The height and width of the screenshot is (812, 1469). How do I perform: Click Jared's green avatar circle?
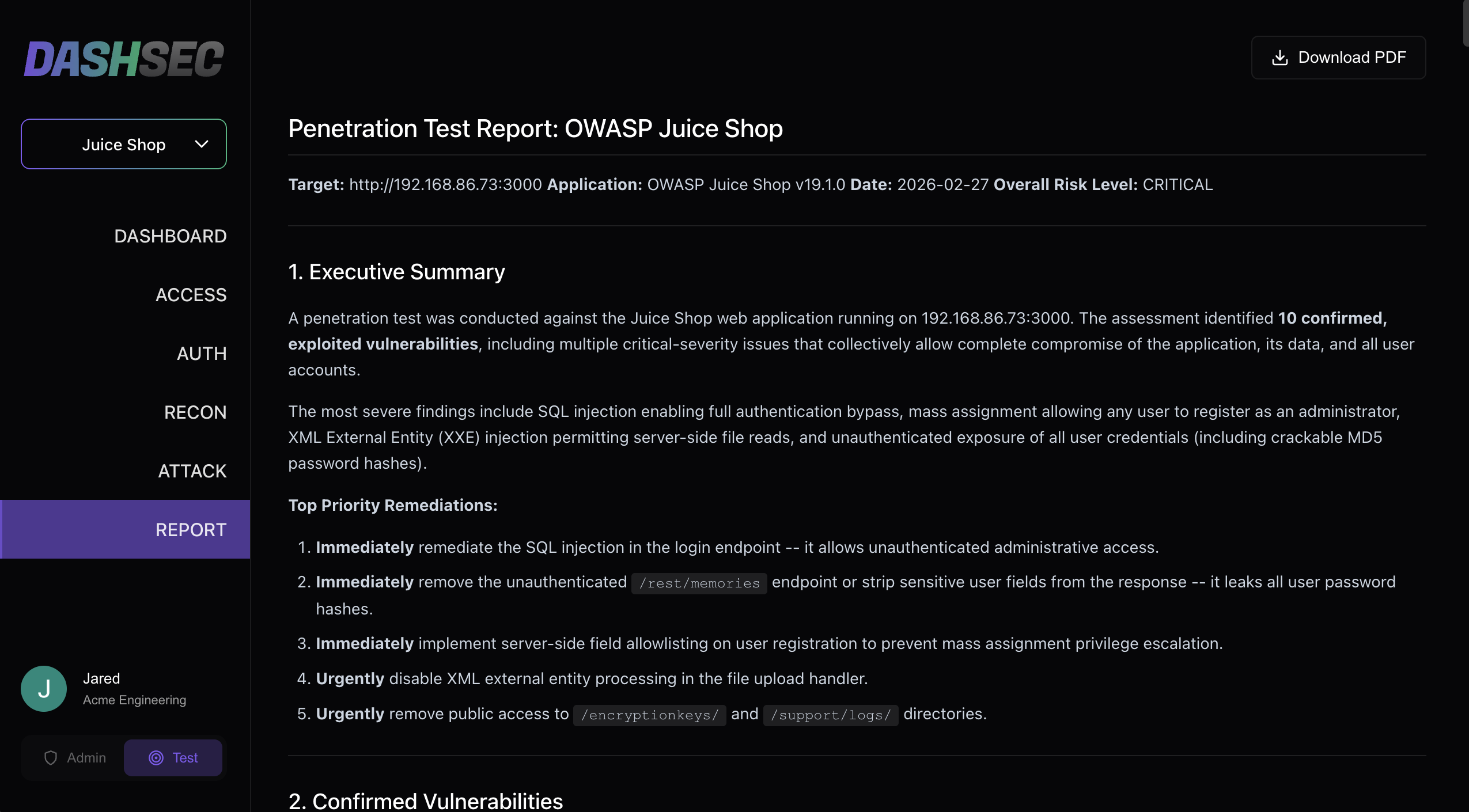point(44,689)
